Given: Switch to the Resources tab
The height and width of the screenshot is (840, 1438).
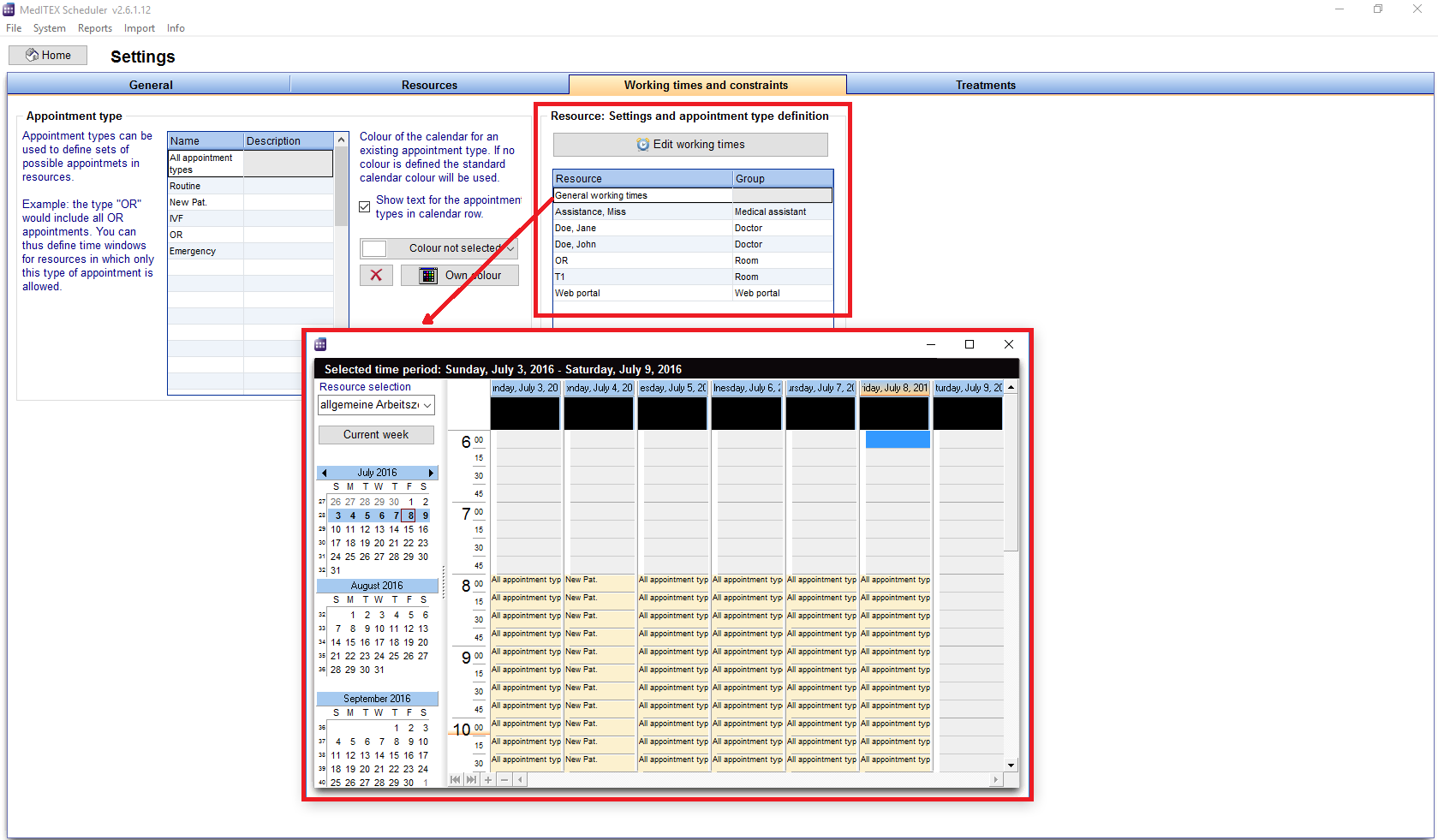Looking at the screenshot, I should tap(429, 85).
